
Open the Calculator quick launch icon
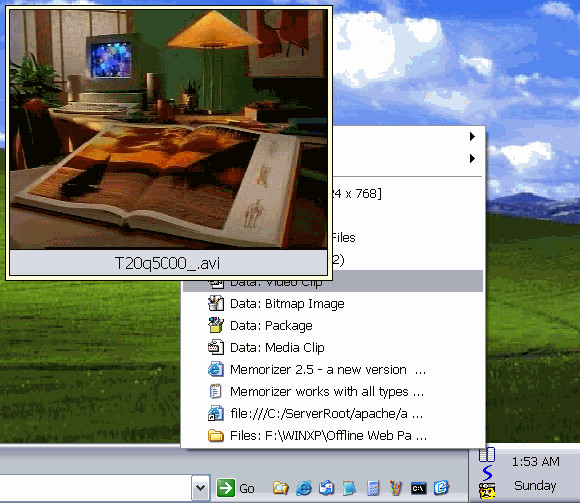pos(373,488)
